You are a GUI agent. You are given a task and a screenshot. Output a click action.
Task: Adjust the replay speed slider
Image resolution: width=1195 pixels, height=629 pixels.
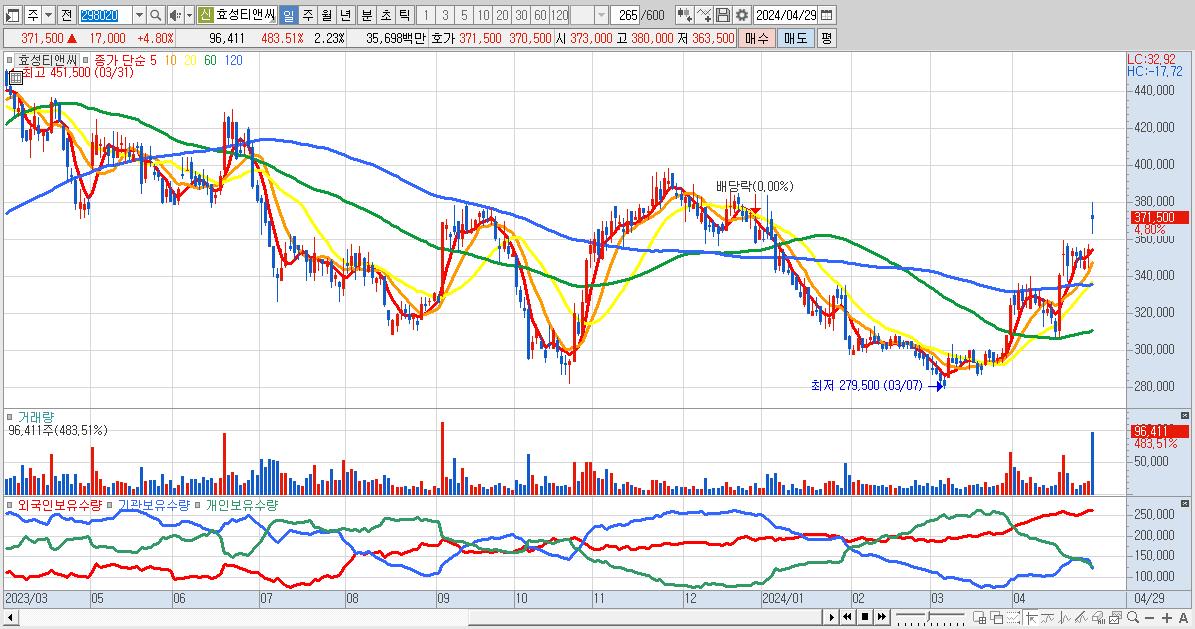[x=929, y=617]
